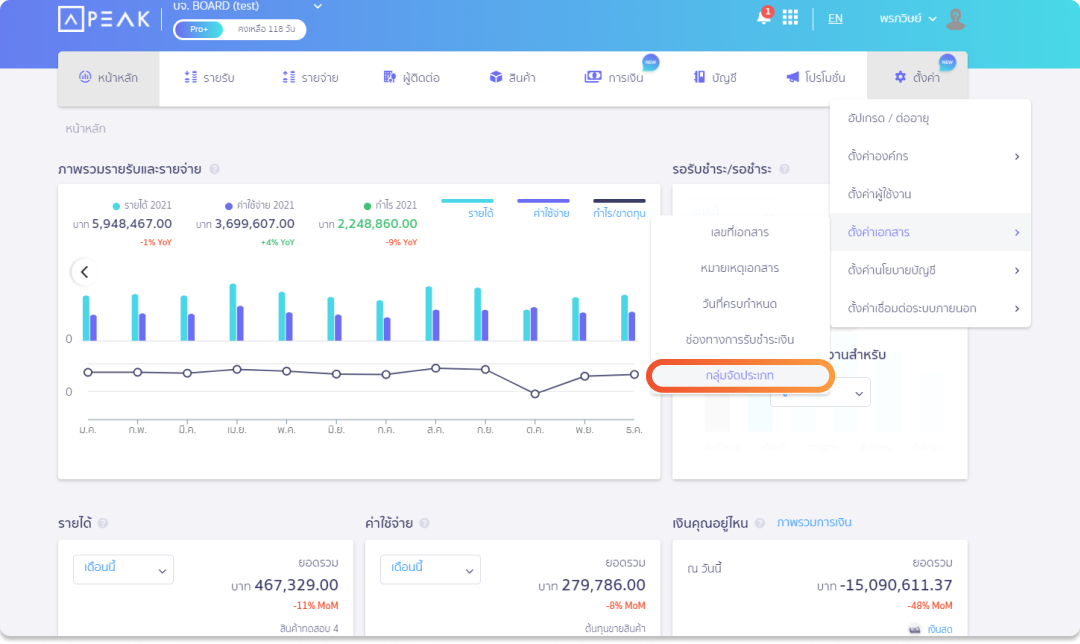
Task: Click the รายรับ list icon
Action: coord(191,77)
